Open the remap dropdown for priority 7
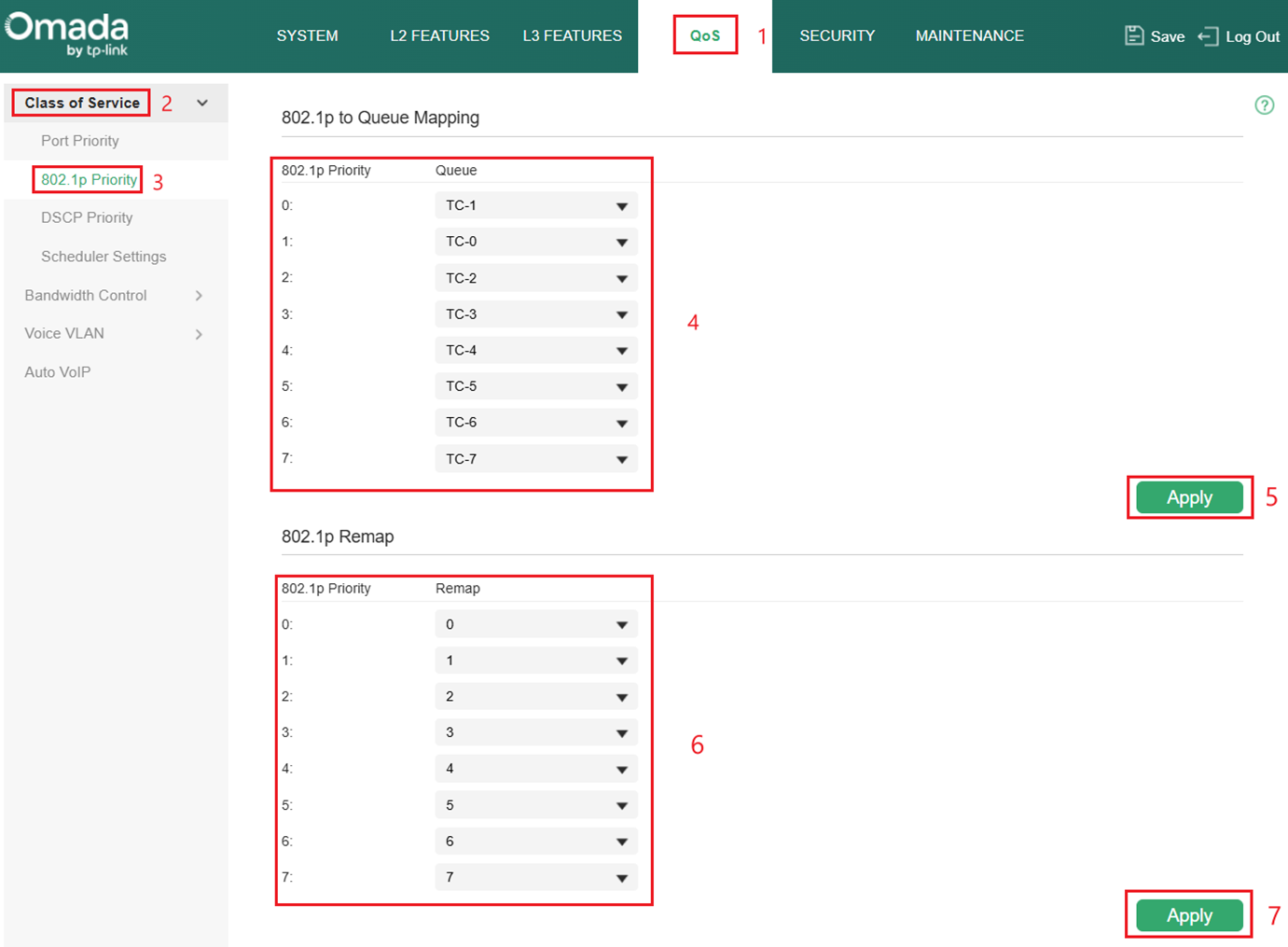 click(x=535, y=877)
